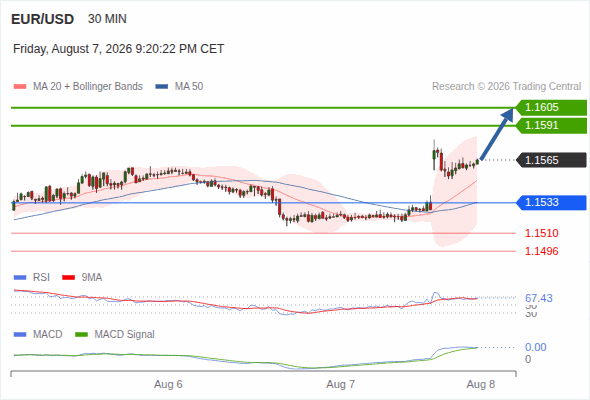Click the blue upward trend arrow
This screenshot has width=590, height=400.
click(497, 134)
